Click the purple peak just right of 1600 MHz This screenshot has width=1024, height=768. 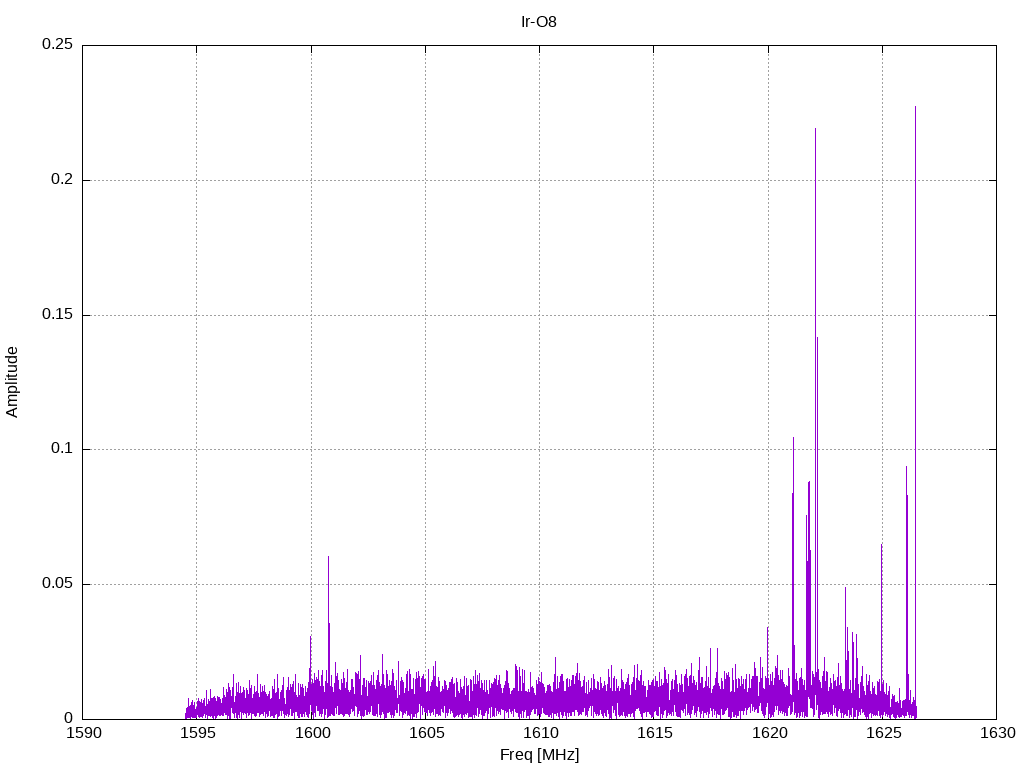click(x=328, y=558)
